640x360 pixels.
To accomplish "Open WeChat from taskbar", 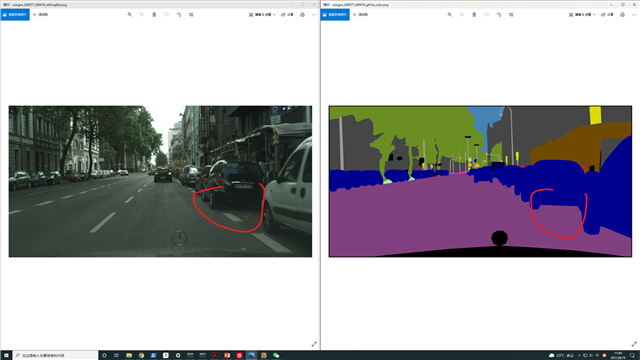I will click(x=276, y=356).
